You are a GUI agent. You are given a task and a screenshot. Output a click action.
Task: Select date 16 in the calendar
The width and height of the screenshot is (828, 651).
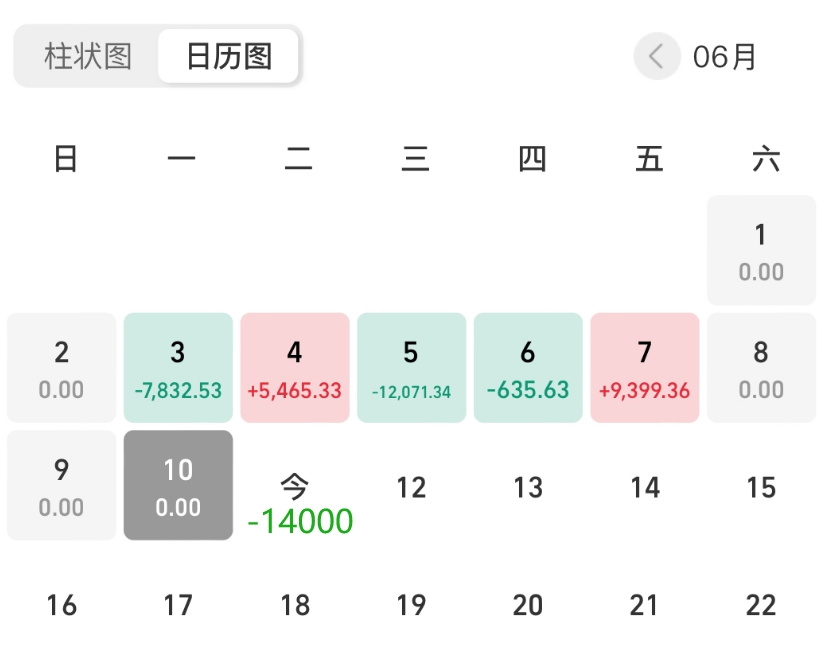coord(61,605)
